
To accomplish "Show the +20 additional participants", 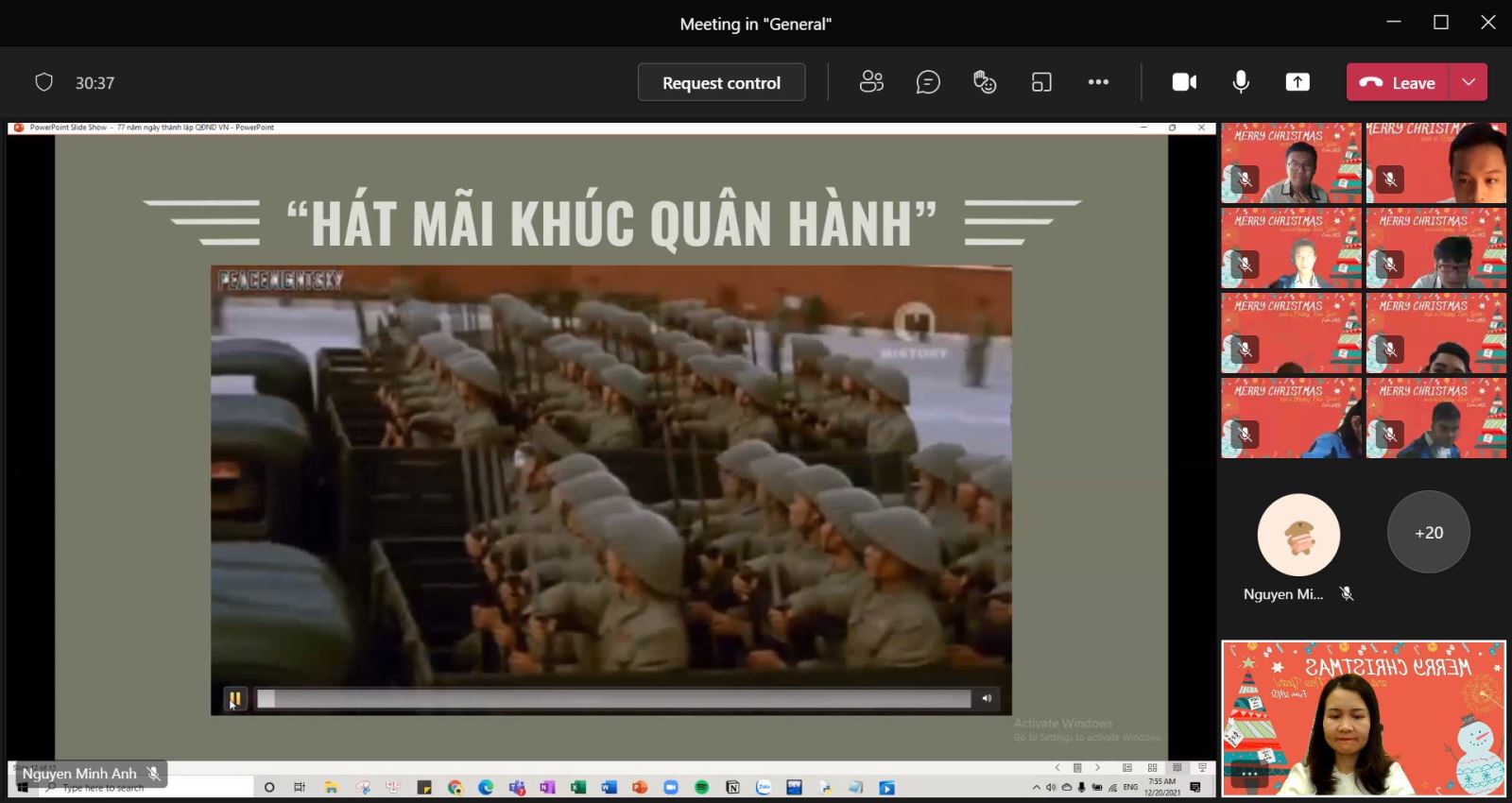I will coord(1429,532).
